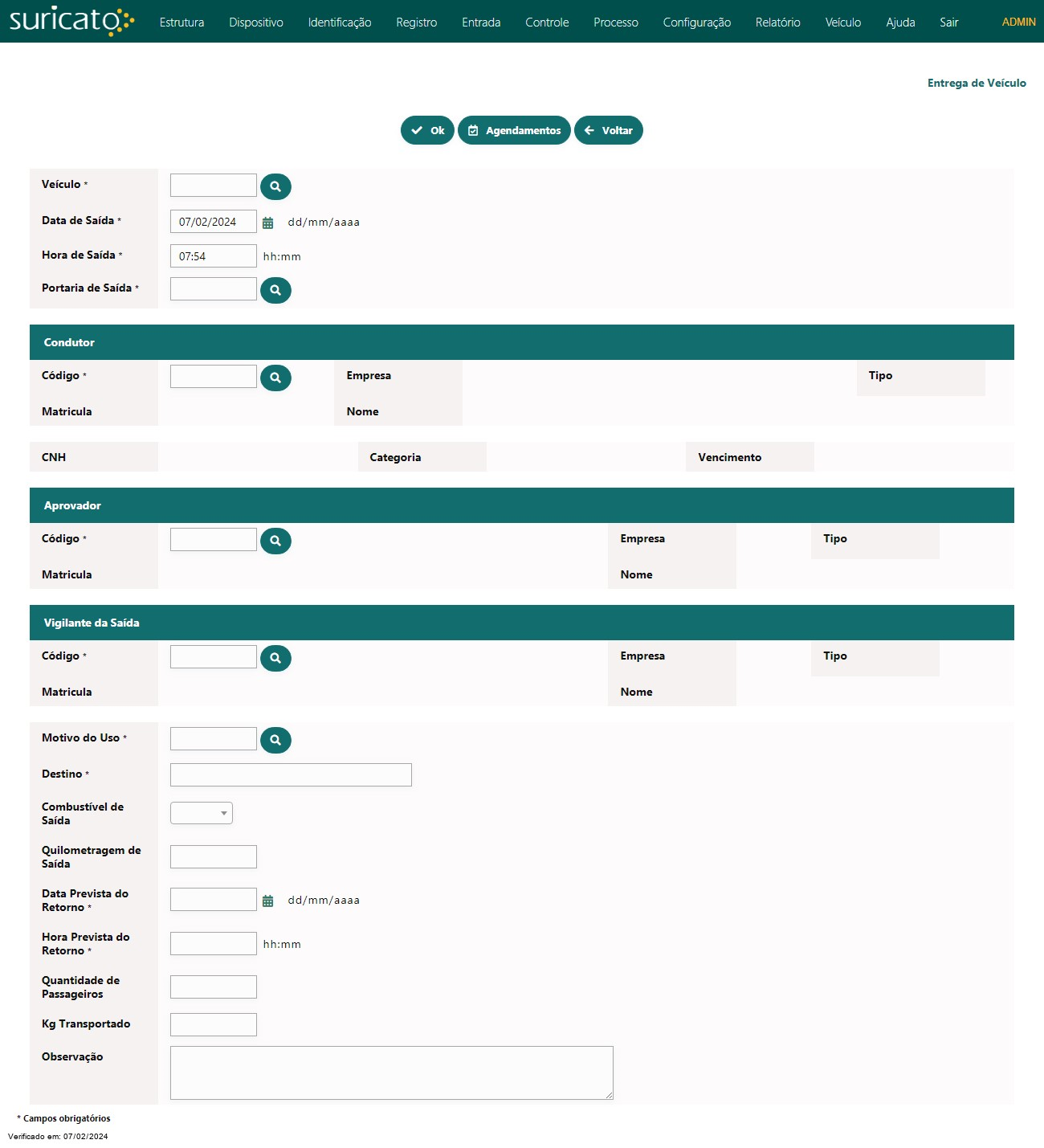Image resolution: width=1044 pixels, height=1148 pixels.
Task: Open the Veículo menu in navbar
Action: click(843, 22)
